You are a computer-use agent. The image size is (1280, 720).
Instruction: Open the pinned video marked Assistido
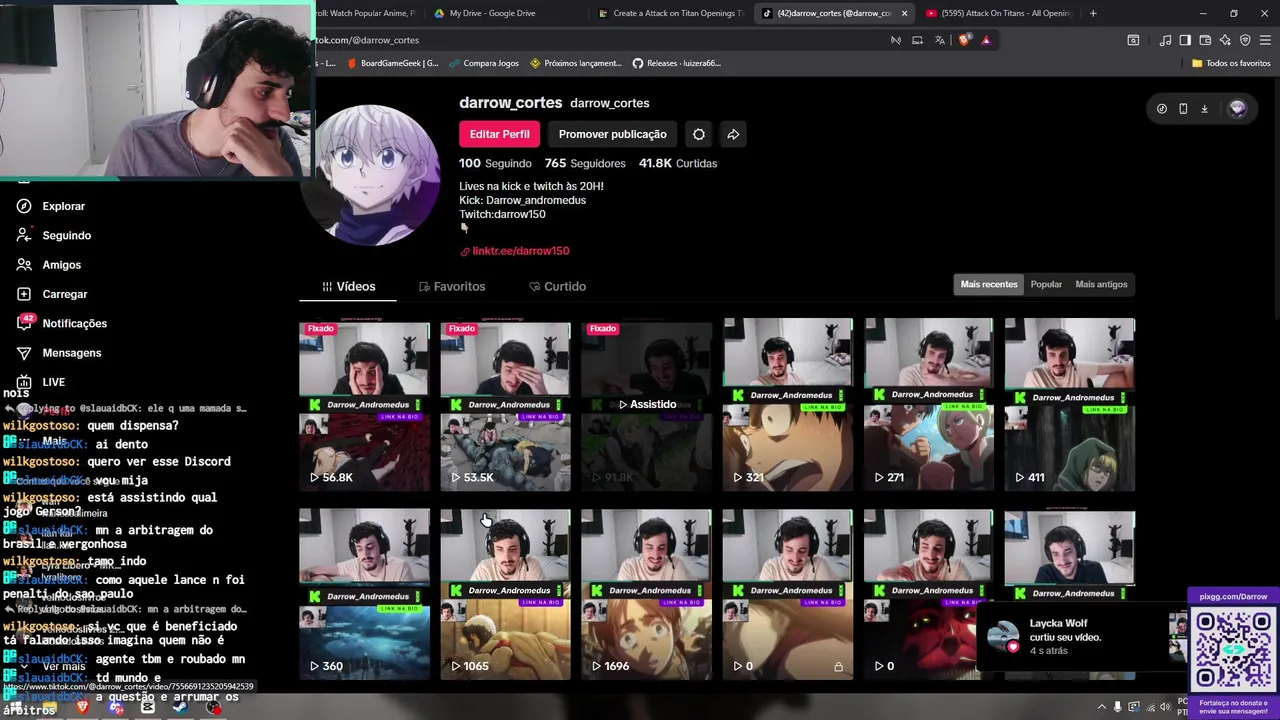[646, 405]
